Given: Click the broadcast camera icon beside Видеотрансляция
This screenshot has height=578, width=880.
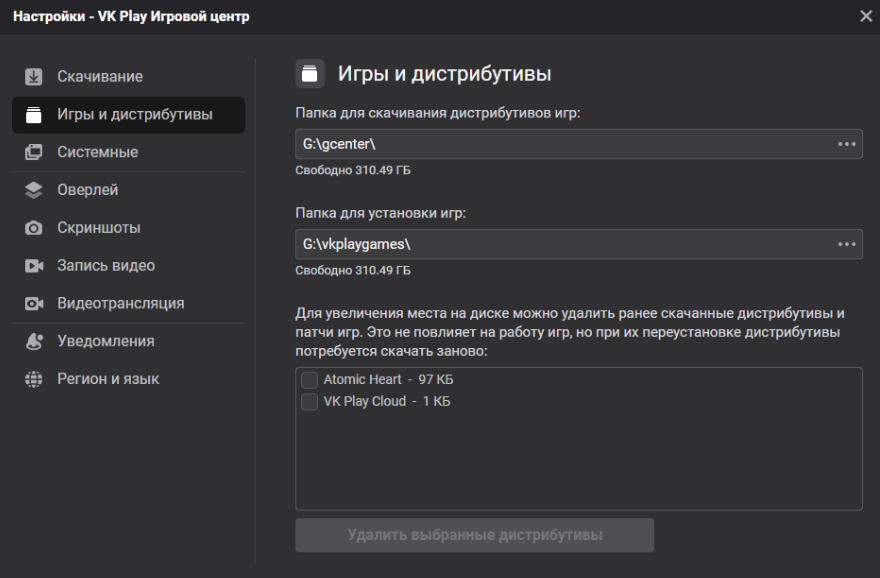Looking at the screenshot, I should click(34, 304).
